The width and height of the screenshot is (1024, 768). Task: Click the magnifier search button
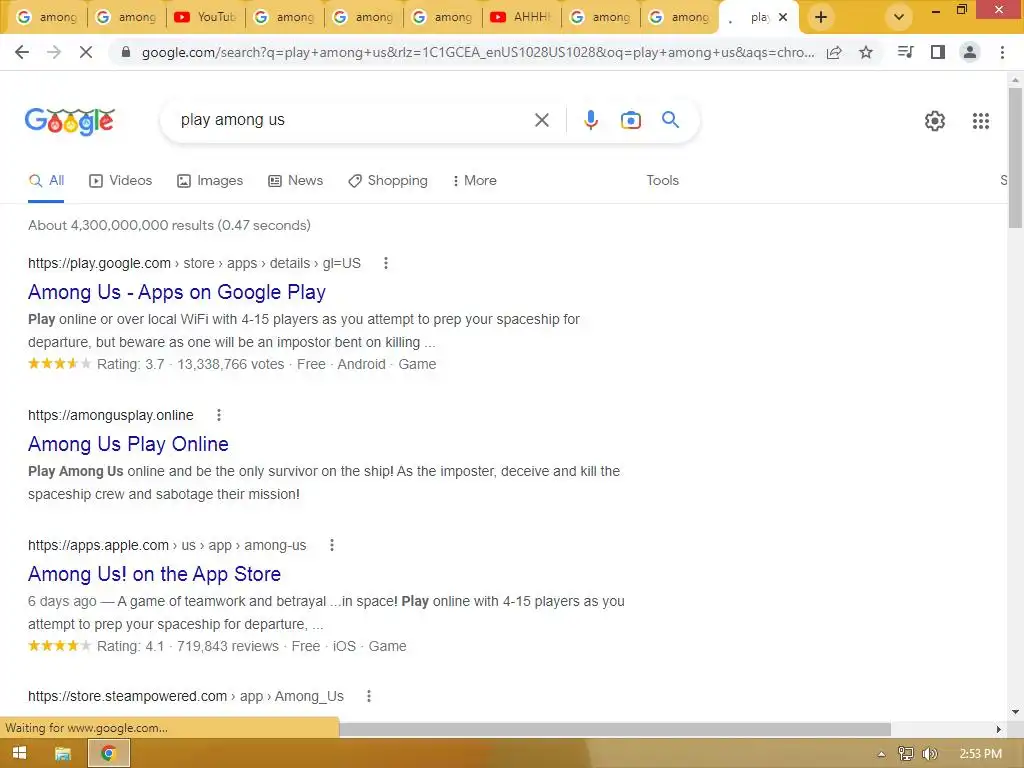click(x=670, y=120)
